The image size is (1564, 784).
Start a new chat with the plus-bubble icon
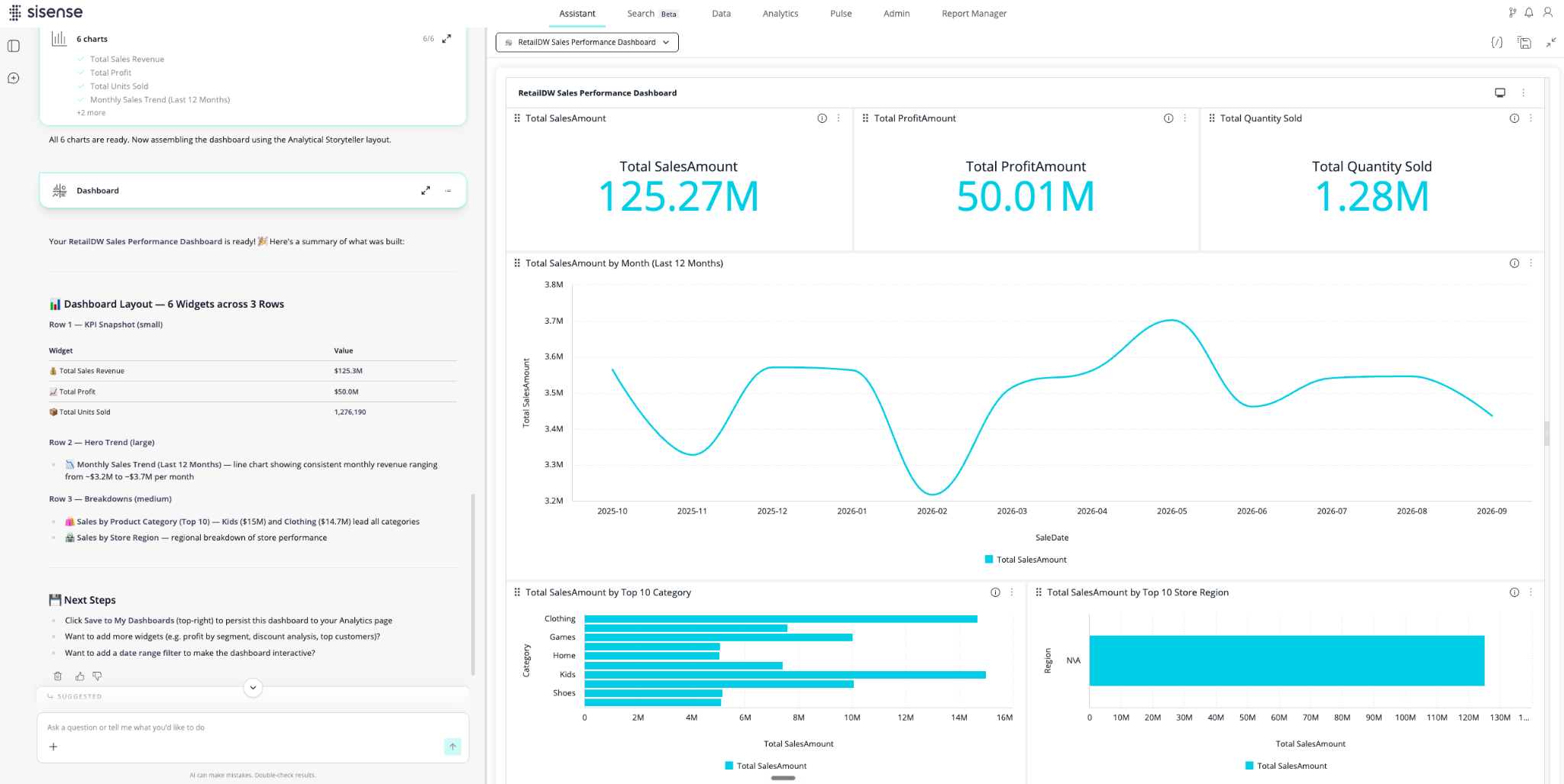[14, 78]
